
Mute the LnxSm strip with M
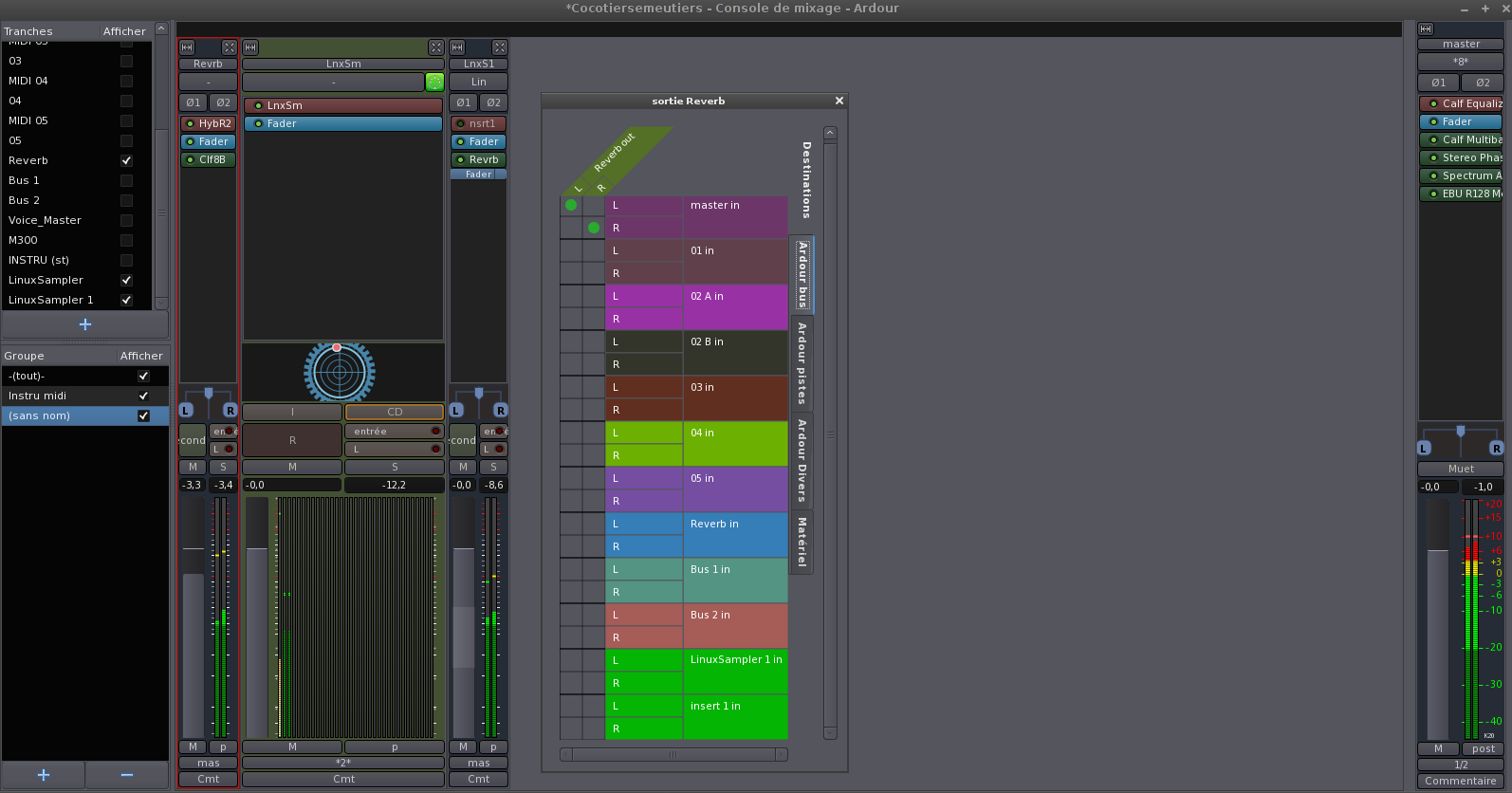point(292,467)
